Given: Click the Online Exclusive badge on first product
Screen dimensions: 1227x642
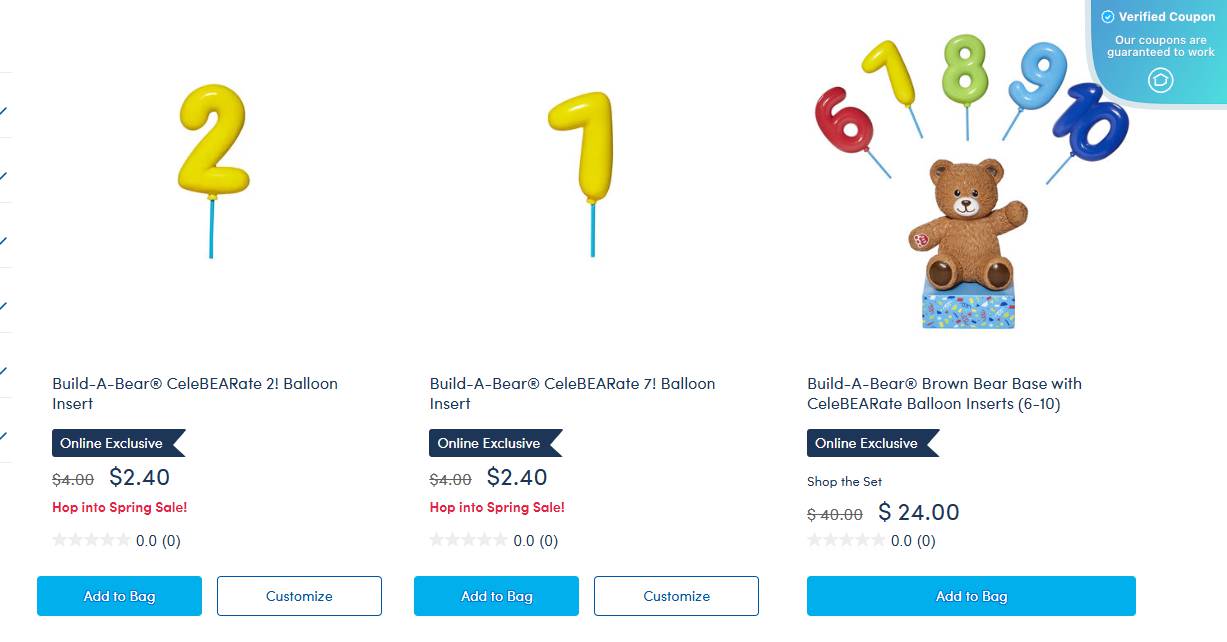Looking at the screenshot, I should 113,443.
